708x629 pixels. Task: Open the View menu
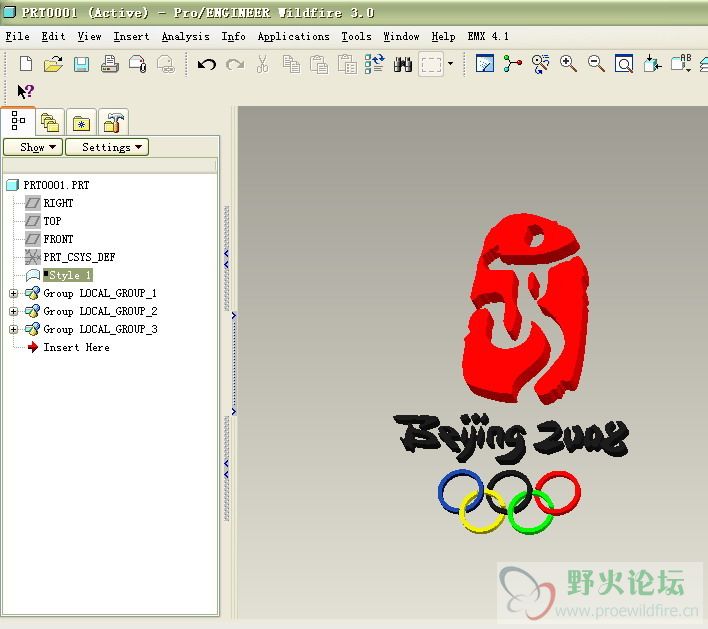89,37
